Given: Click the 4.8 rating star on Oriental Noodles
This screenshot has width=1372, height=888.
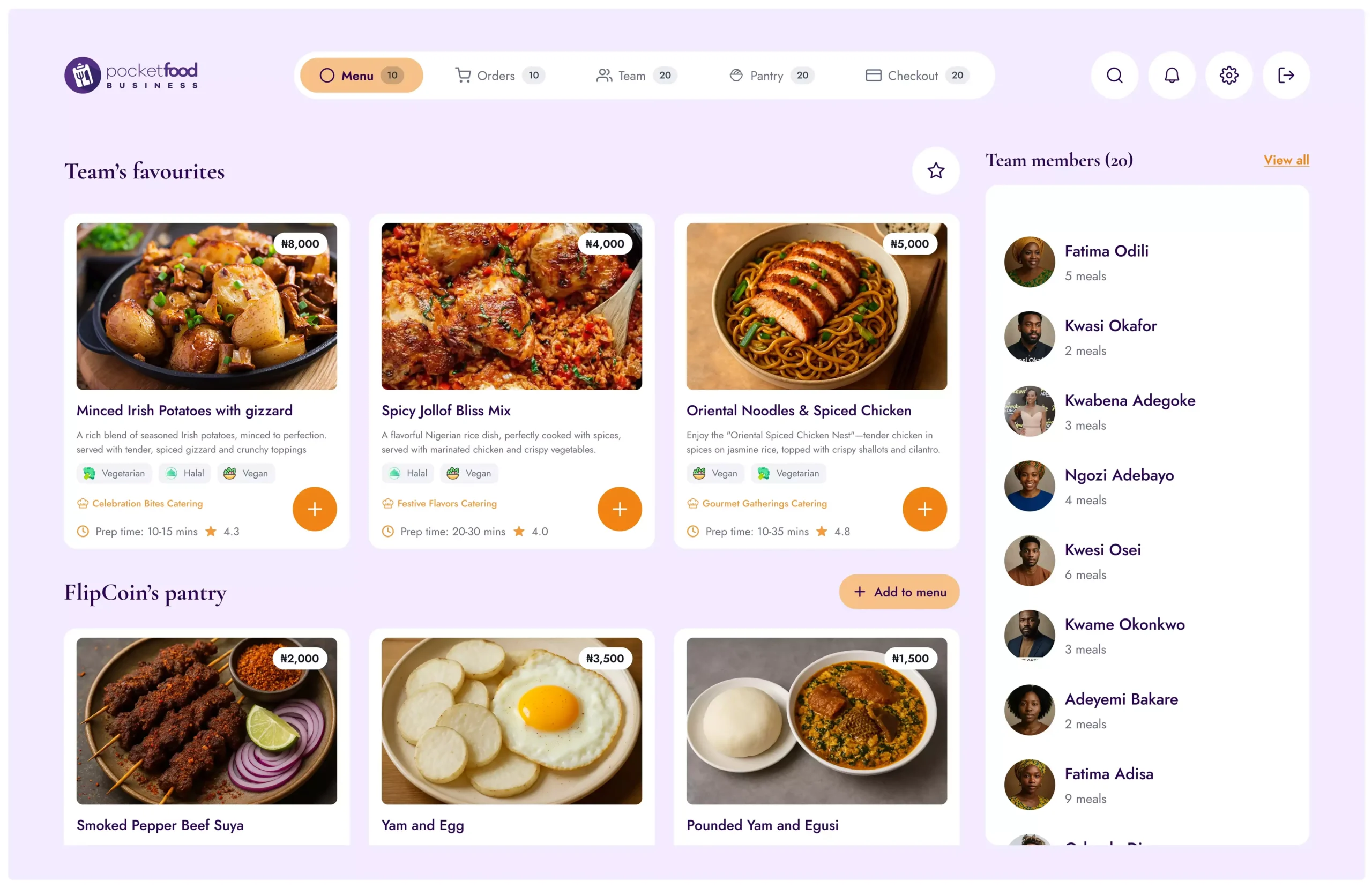Looking at the screenshot, I should (821, 531).
